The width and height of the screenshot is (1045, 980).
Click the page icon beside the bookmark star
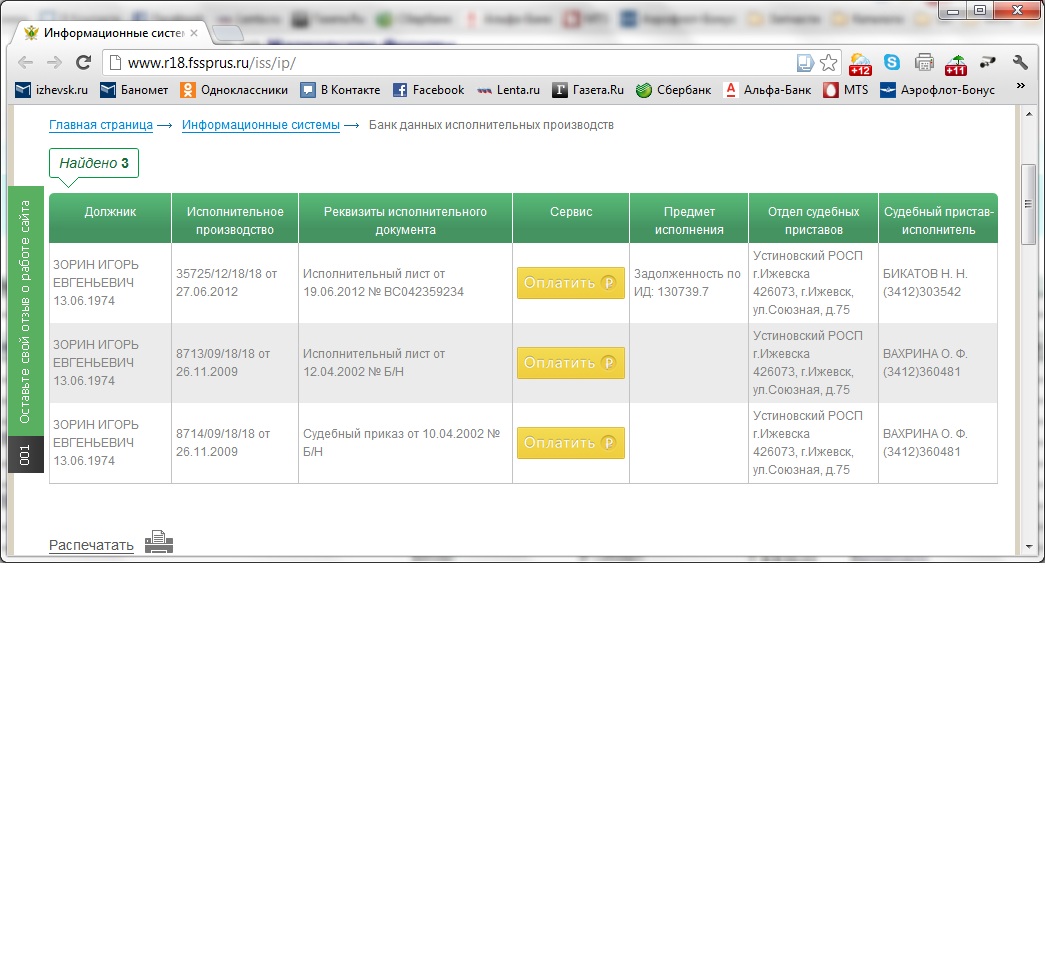tap(805, 63)
